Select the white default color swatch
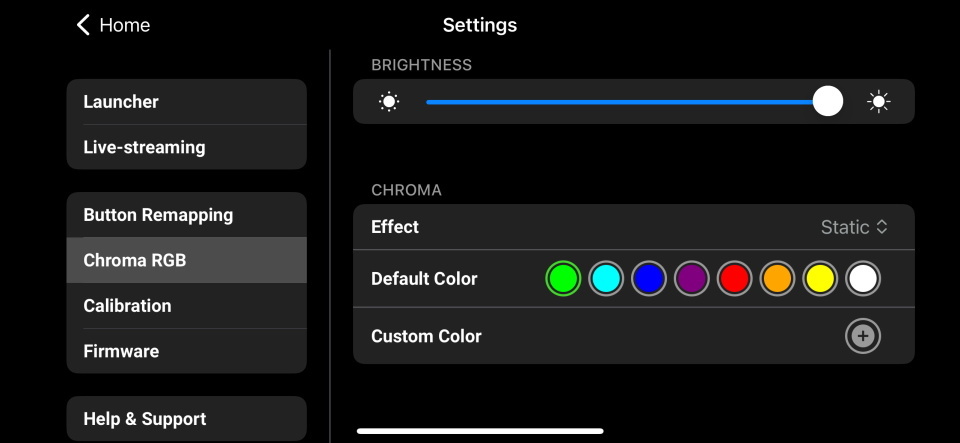 click(x=862, y=279)
